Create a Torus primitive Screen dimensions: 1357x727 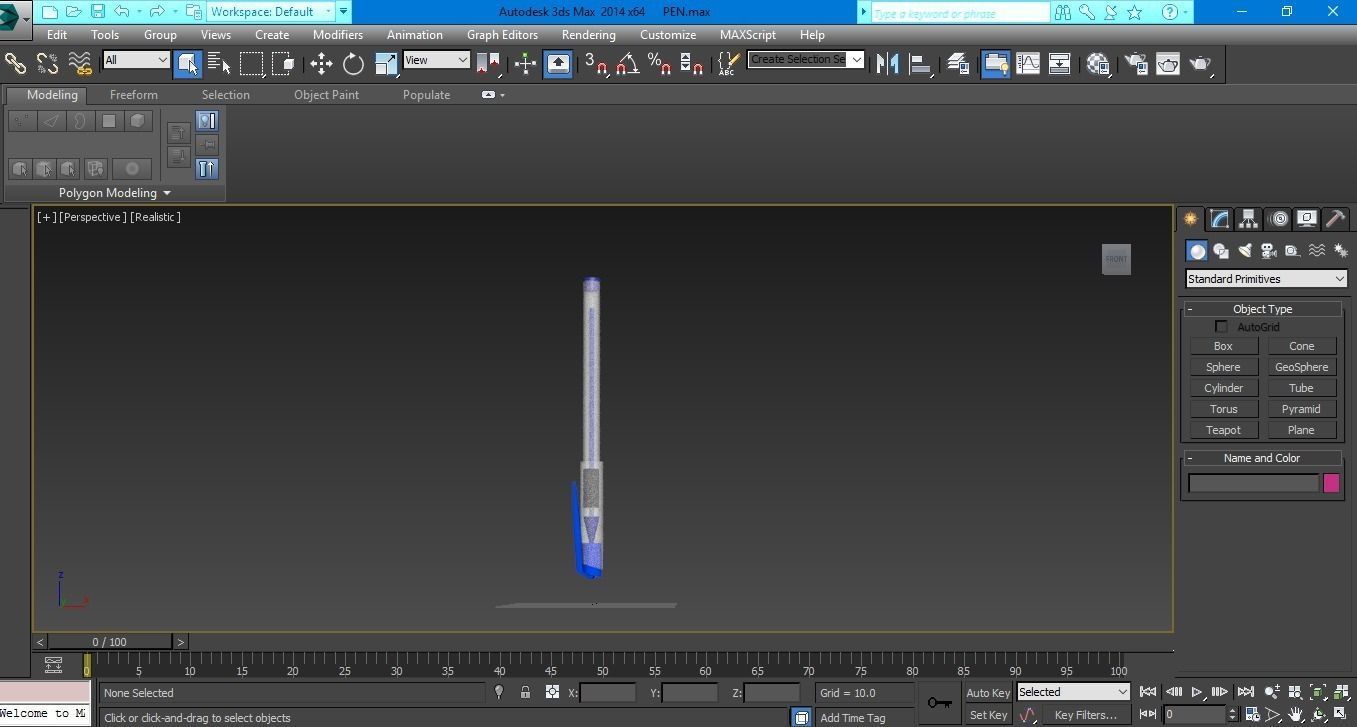[1223, 409]
